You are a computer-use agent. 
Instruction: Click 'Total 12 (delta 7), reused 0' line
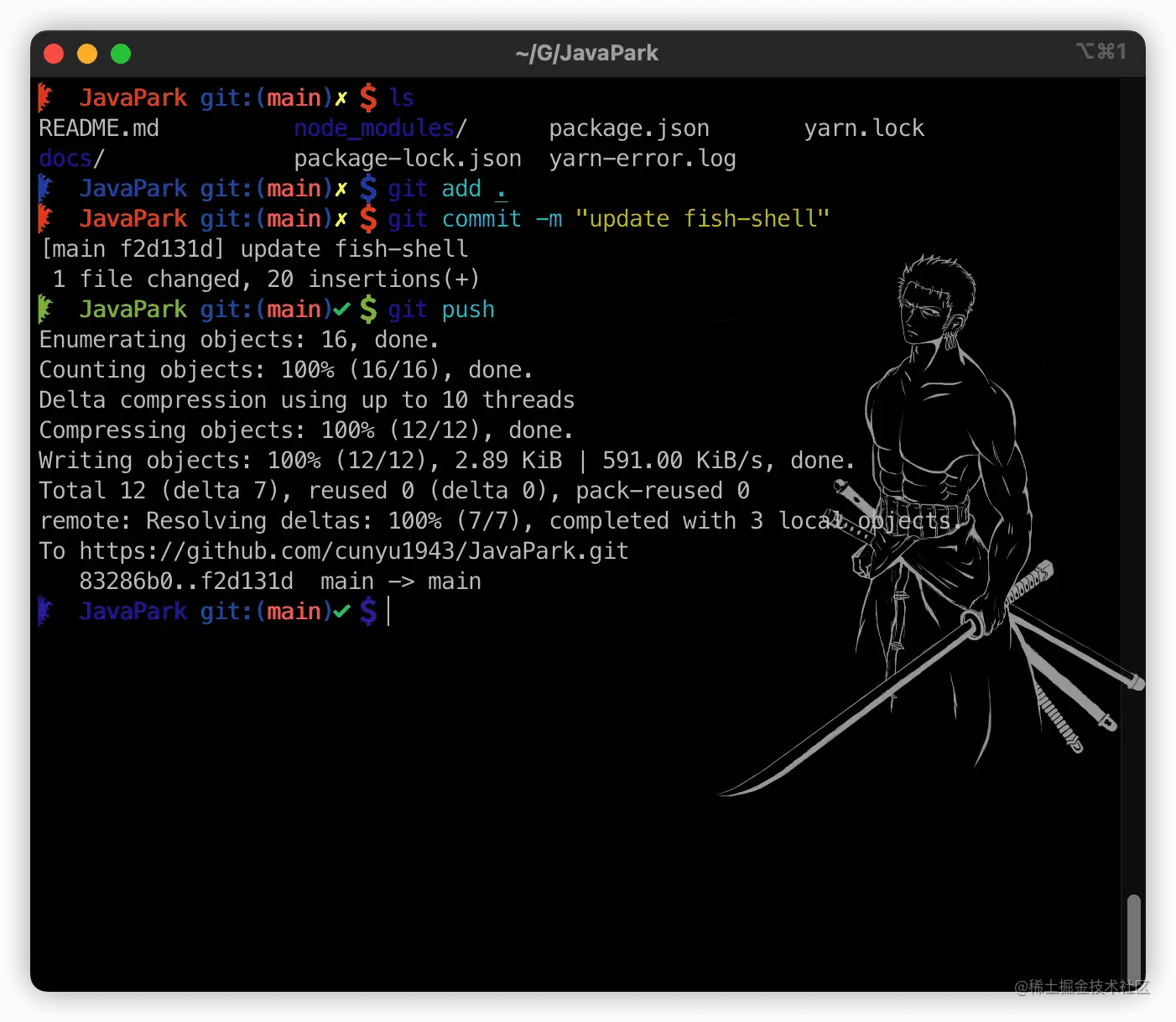(x=394, y=491)
